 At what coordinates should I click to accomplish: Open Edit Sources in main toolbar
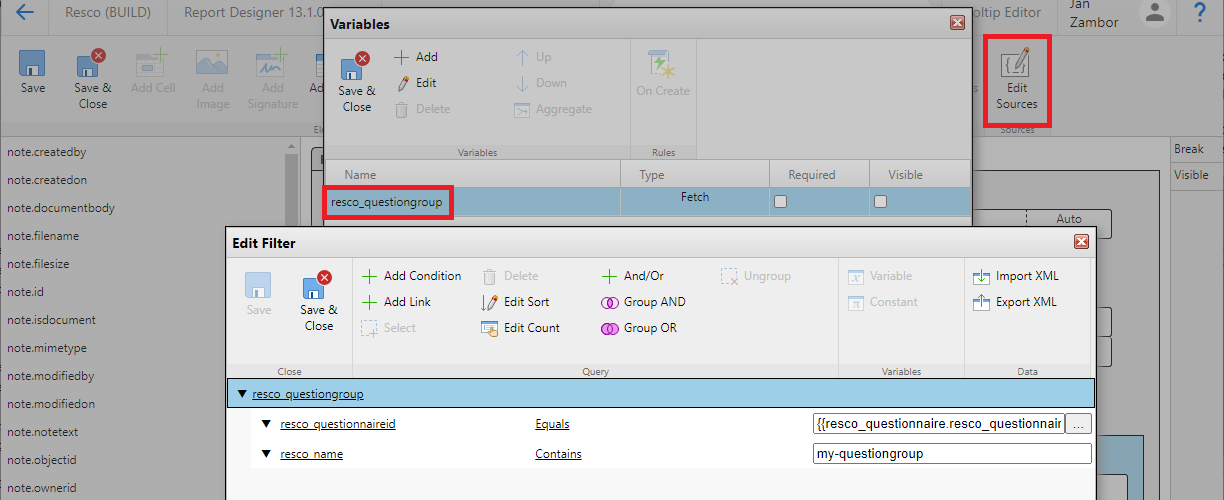point(1016,81)
